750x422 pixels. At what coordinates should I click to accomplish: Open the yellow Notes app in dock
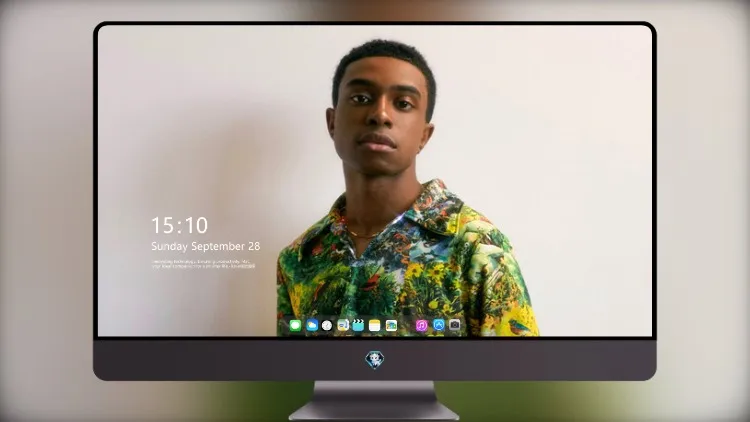click(375, 325)
